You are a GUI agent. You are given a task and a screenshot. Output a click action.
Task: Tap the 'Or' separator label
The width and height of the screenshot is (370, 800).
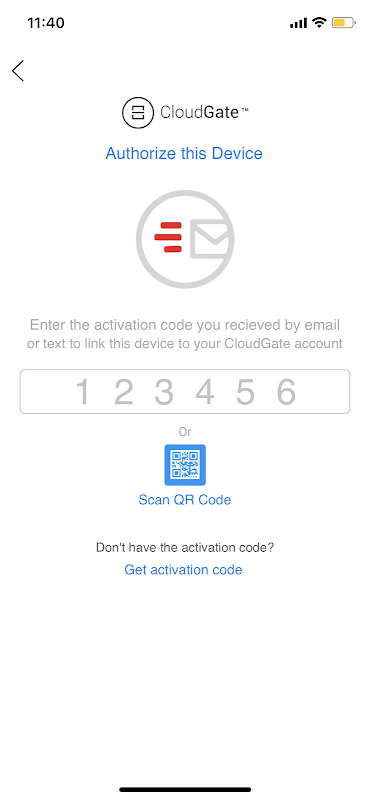[185, 432]
